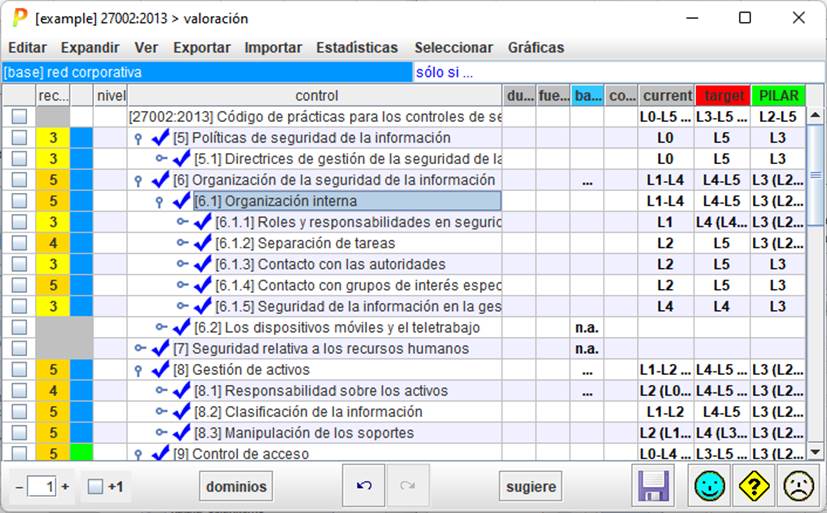
Task: Click the undo arrow button
Action: click(364, 485)
